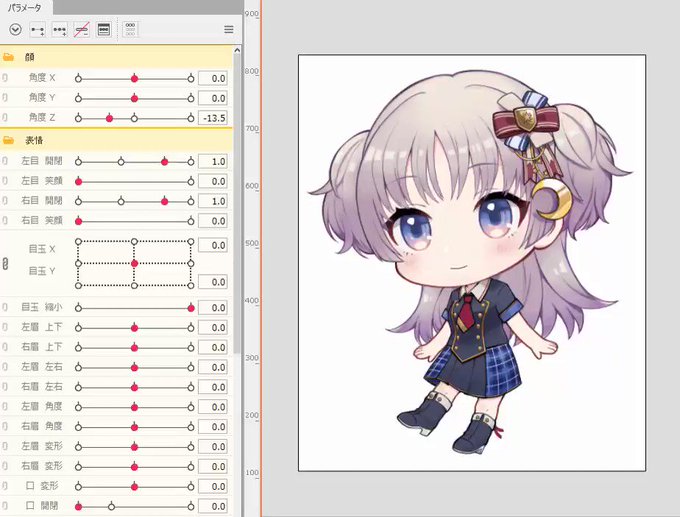Click the chibi character on the canvas

point(471,260)
